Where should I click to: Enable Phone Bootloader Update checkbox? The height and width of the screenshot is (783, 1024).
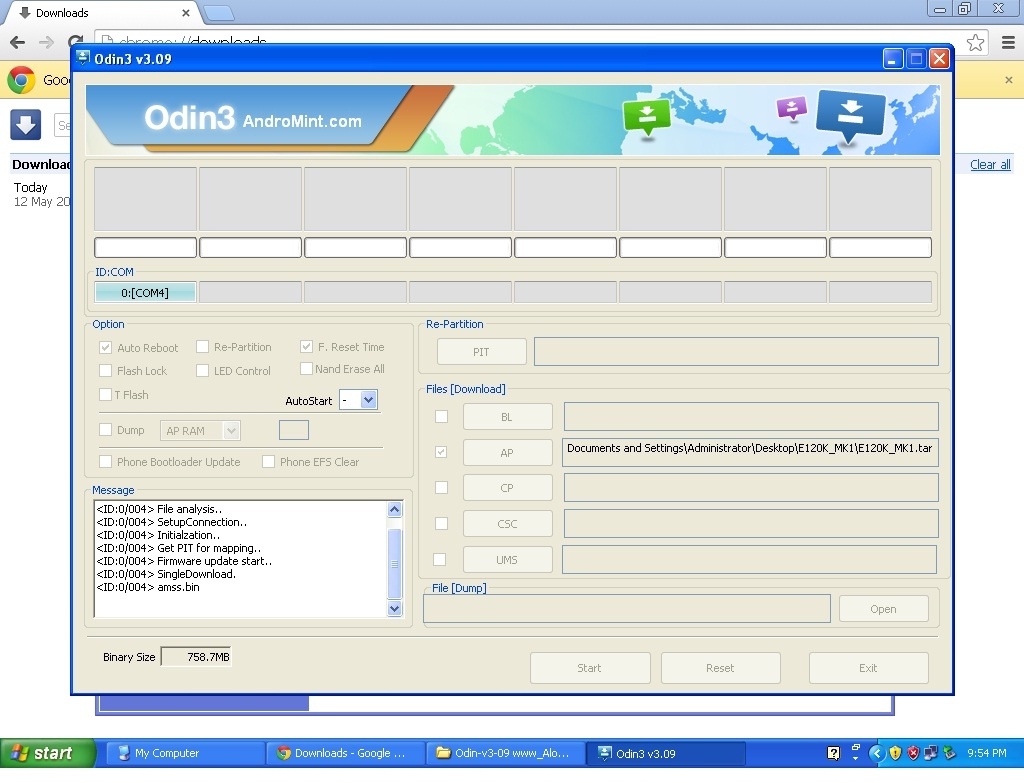tap(105, 461)
